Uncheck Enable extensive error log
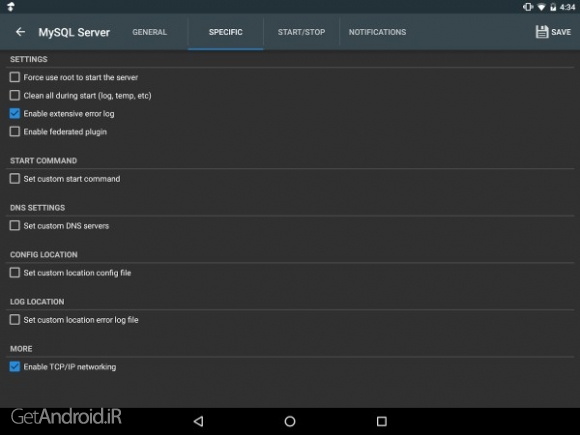Image resolution: width=580 pixels, height=435 pixels. tap(14, 113)
